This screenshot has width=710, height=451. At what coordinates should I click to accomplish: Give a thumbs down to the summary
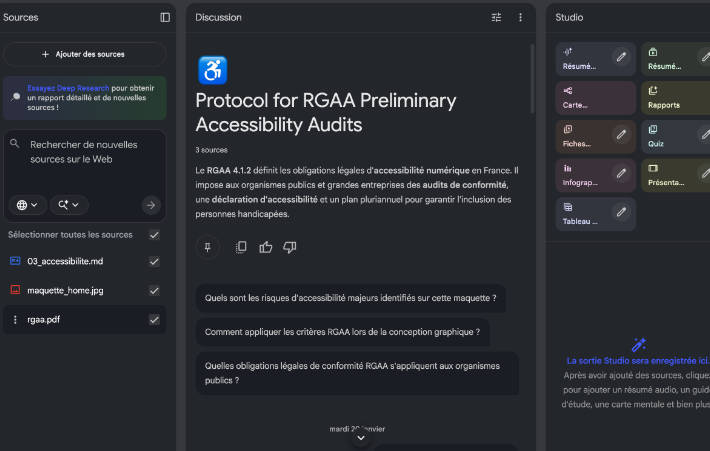[x=290, y=247]
